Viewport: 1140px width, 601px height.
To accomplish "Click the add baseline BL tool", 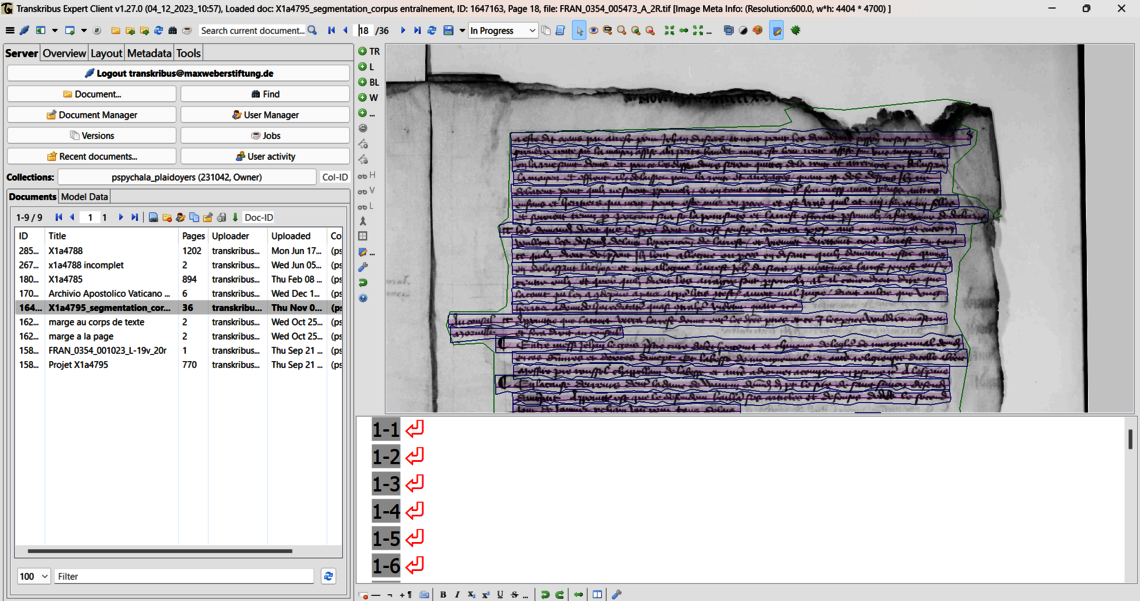I will [x=369, y=82].
